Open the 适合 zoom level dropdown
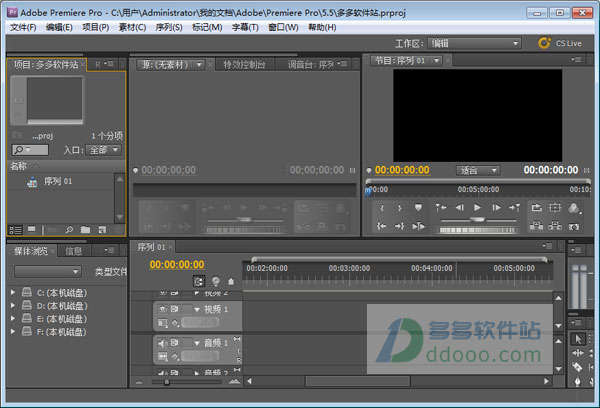Screen dimensions: 600x408 point(478,170)
